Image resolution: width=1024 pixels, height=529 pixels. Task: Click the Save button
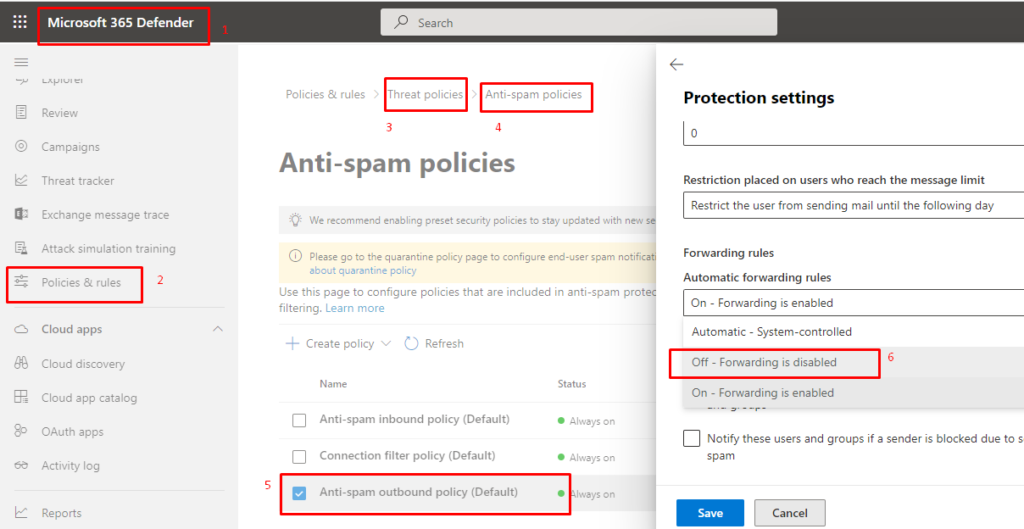(x=710, y=513)
